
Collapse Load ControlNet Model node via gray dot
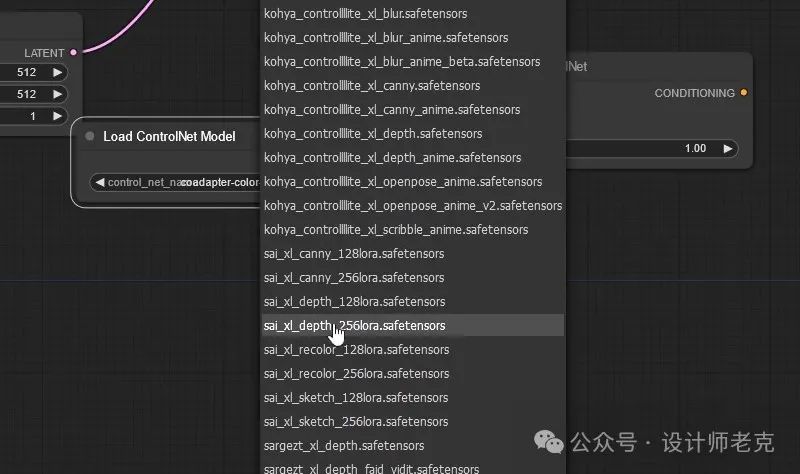point(90,136)
